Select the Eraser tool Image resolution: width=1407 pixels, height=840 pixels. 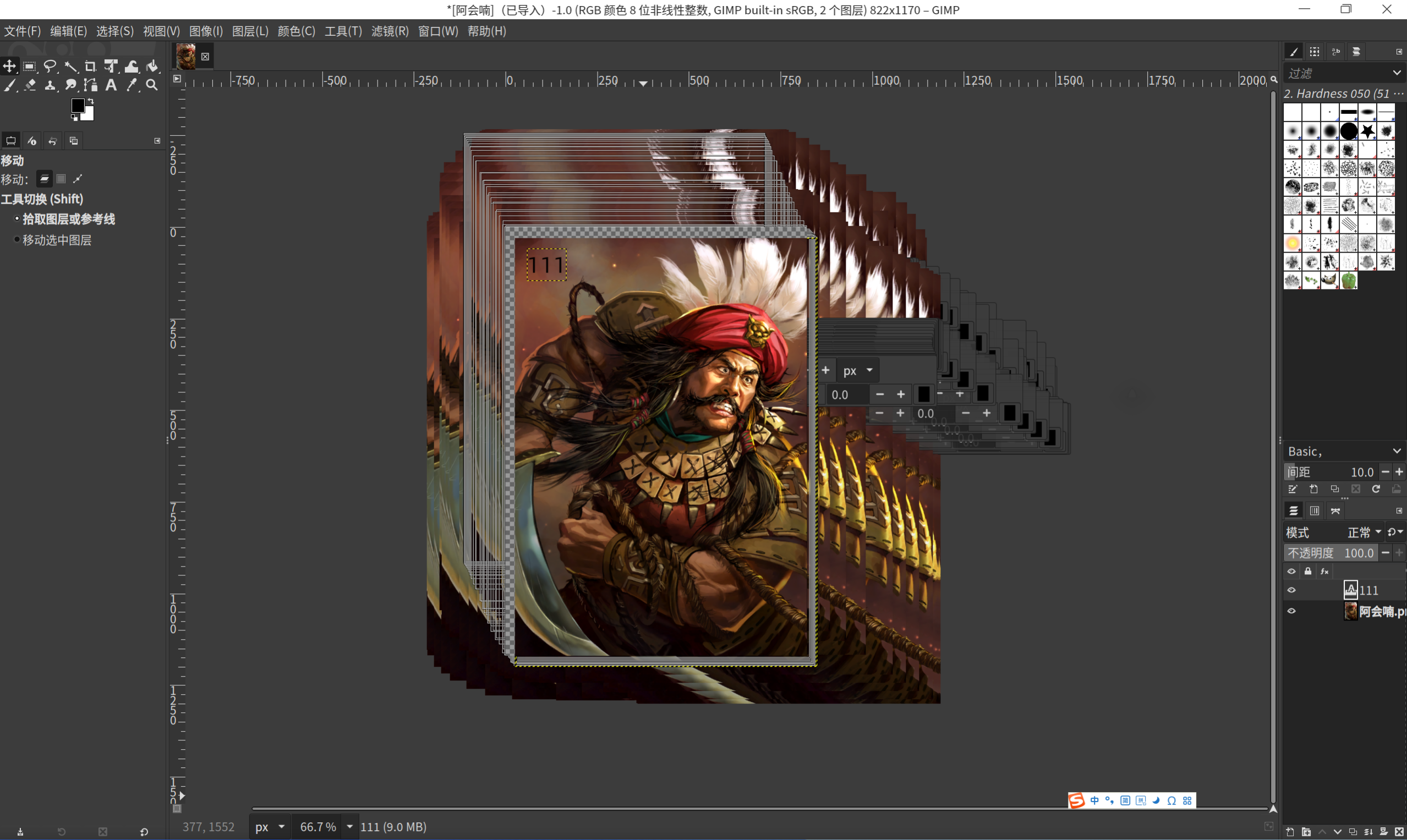point(30,85)
